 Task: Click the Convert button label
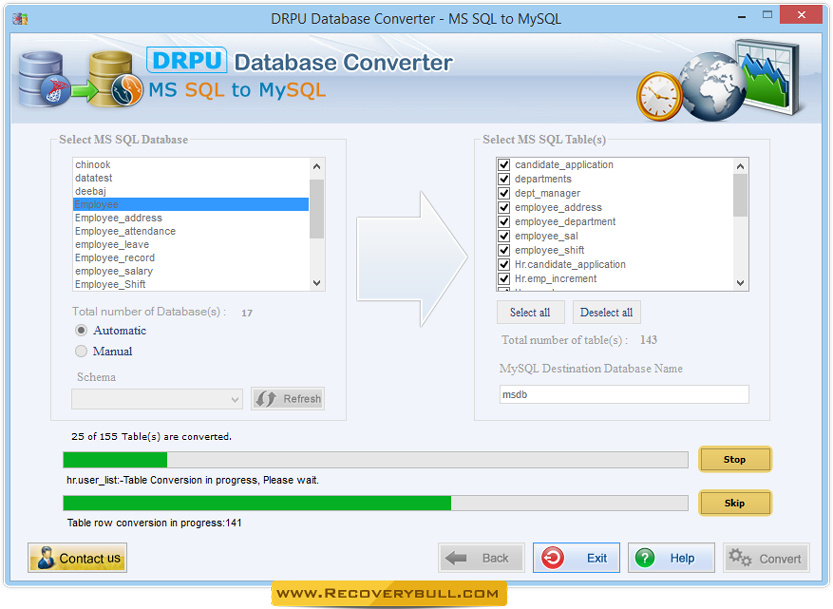coord(780,559)
